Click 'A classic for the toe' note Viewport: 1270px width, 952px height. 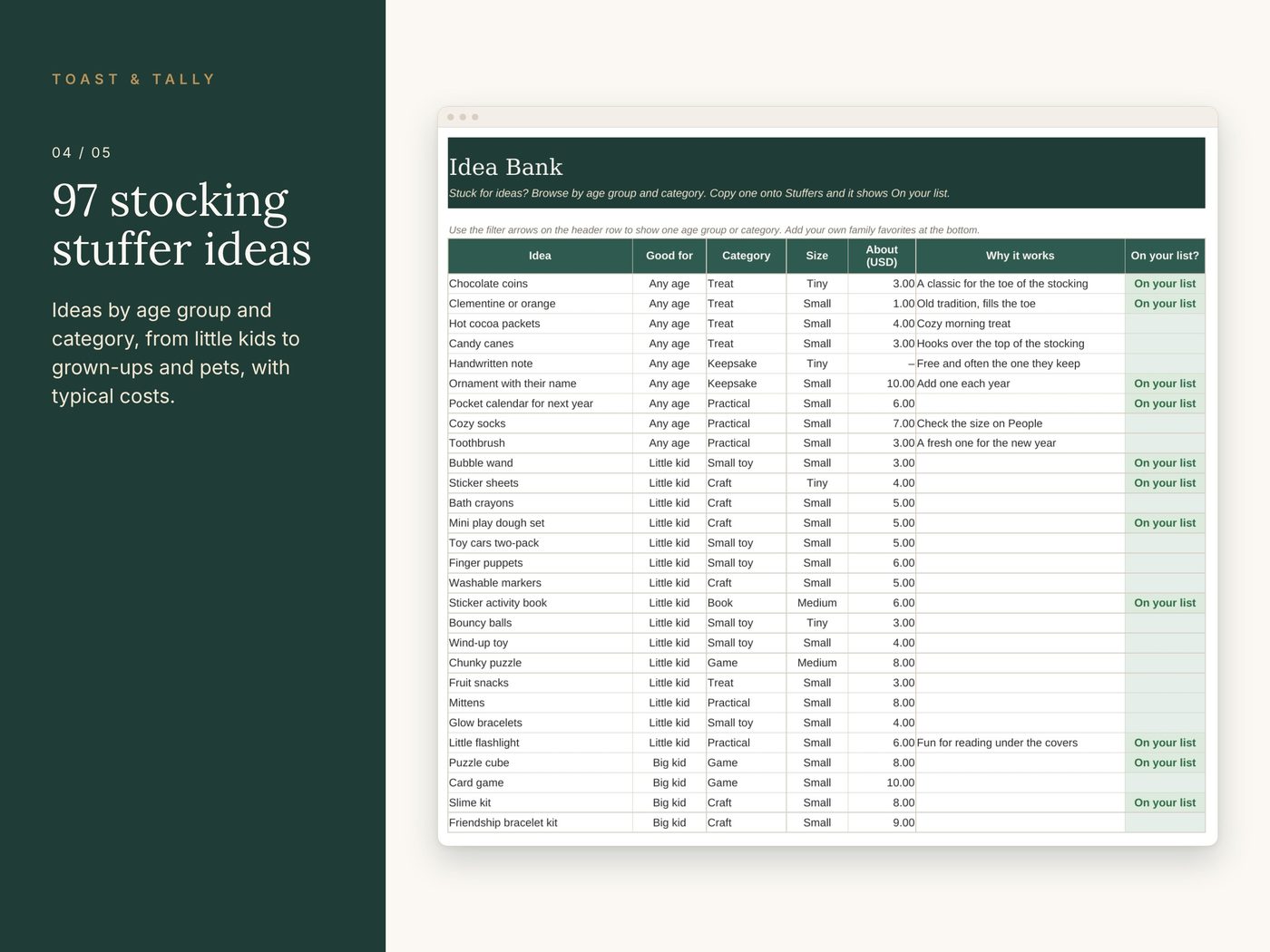(x=1002, y=284)
